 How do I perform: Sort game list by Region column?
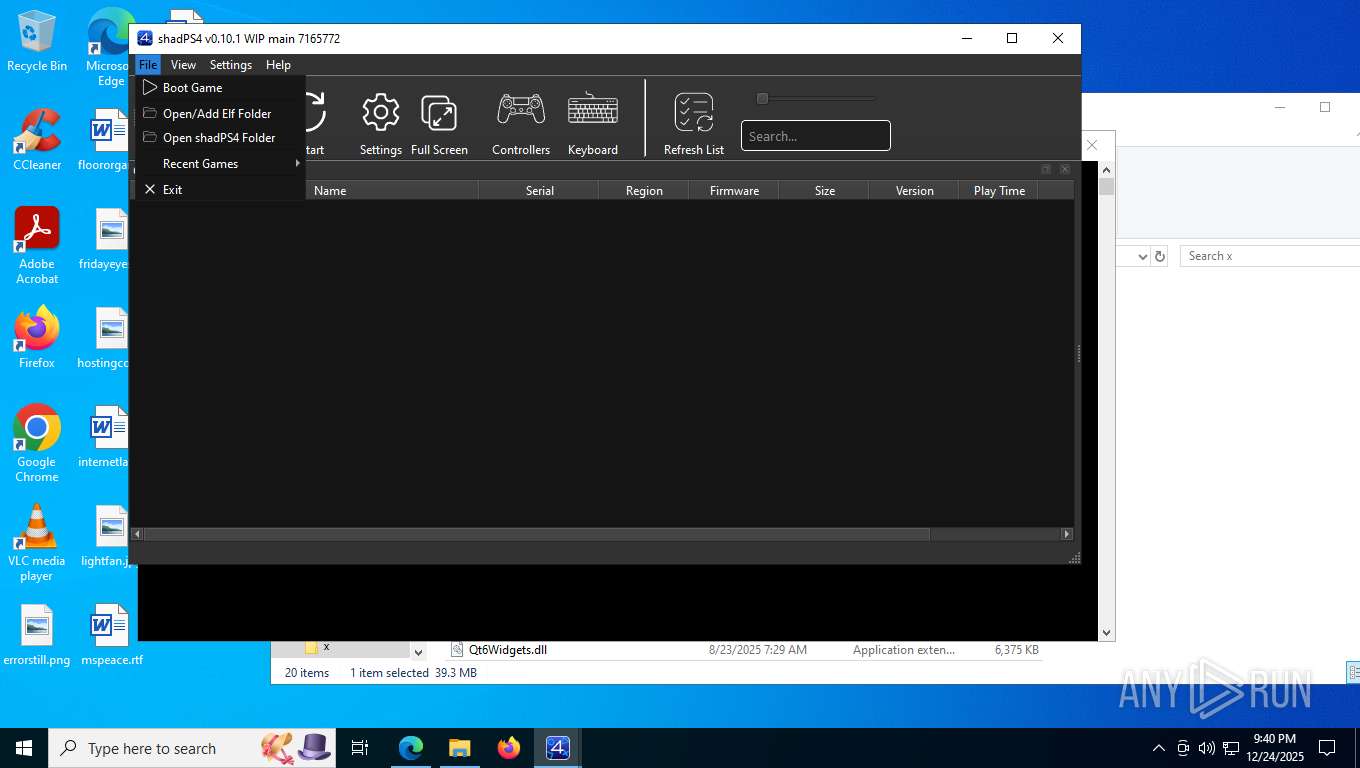pos(644,190)
